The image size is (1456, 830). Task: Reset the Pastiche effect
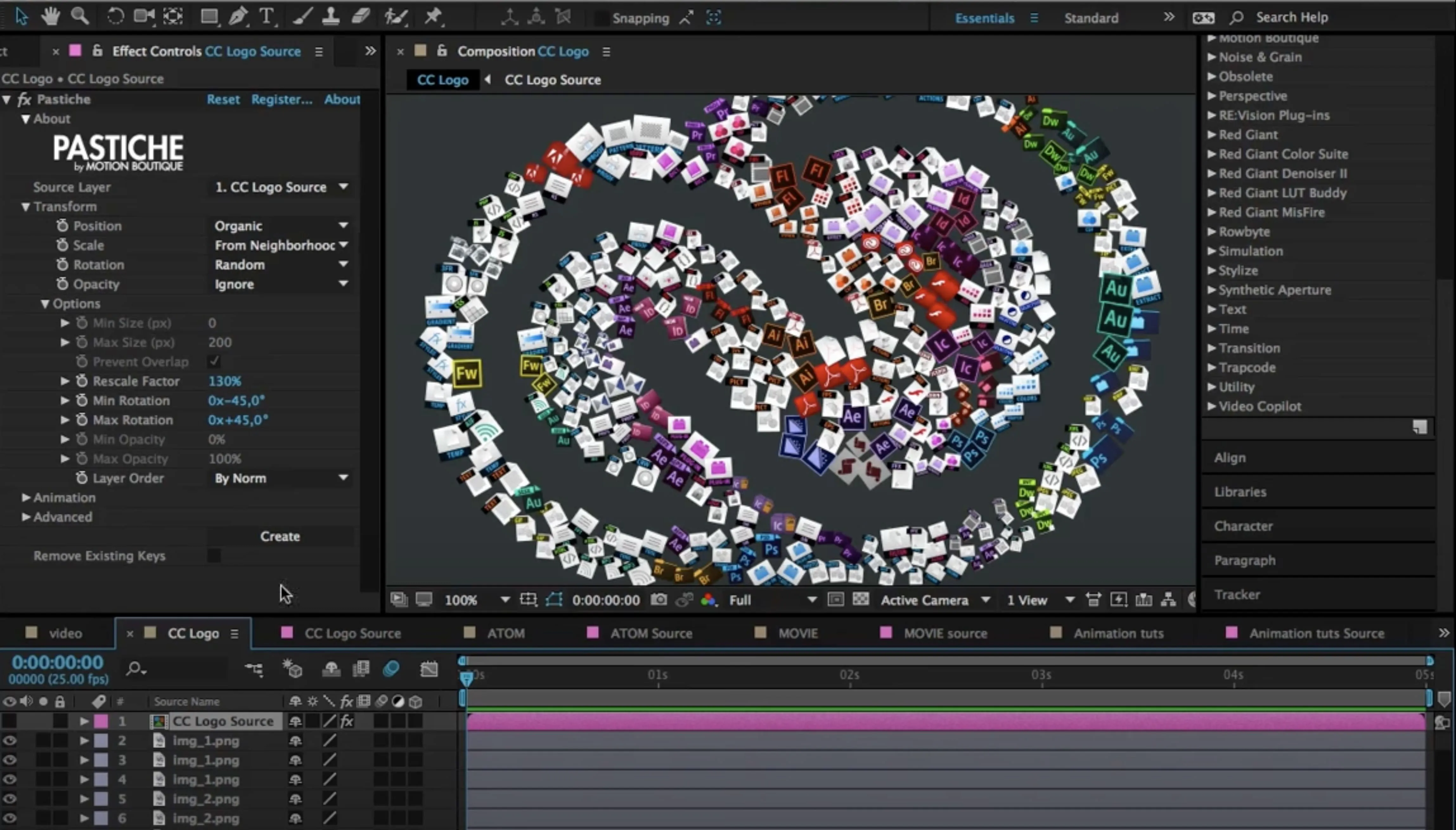[x=223, y=99]
